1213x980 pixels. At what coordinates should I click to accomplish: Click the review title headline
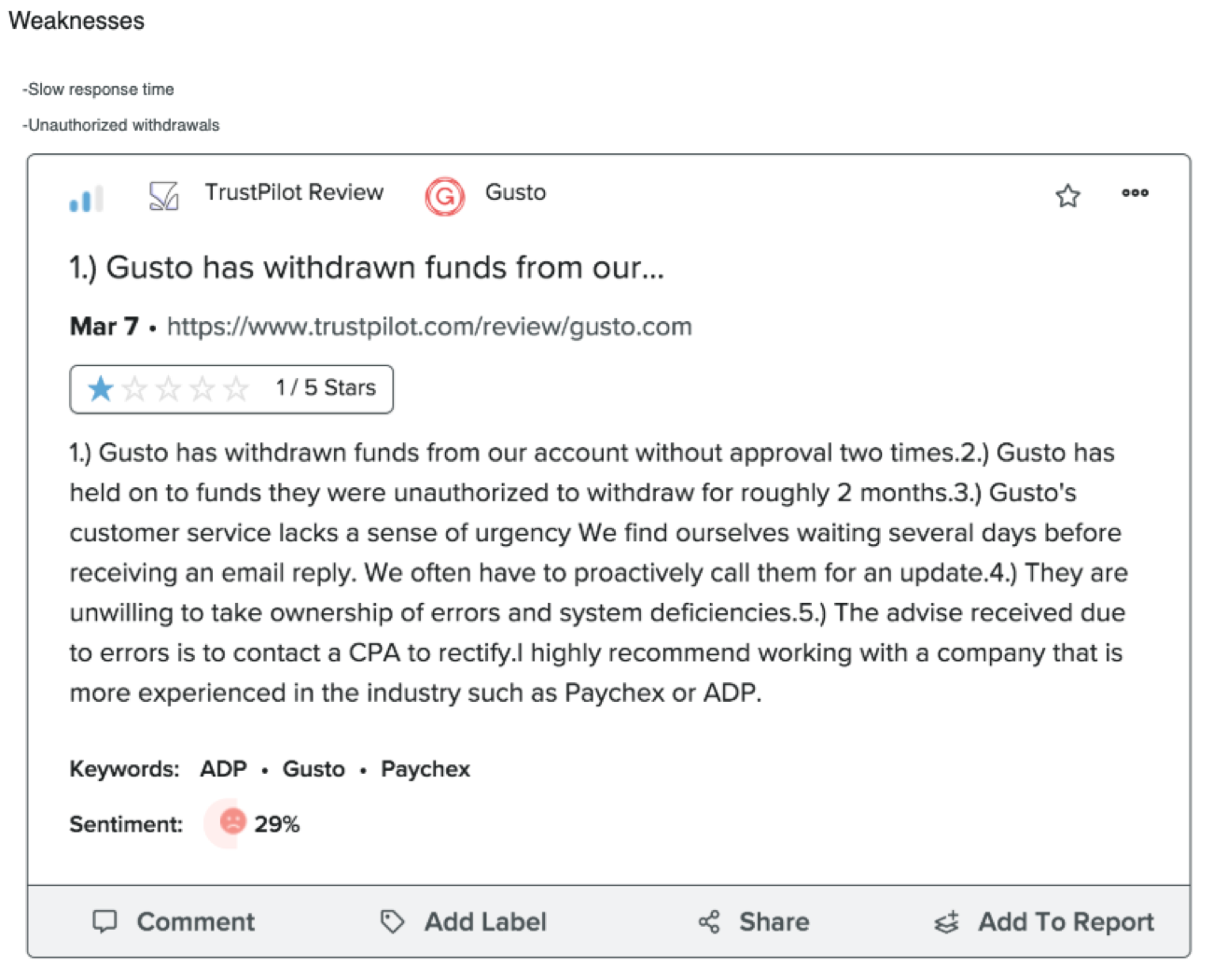tap(367, 268)
